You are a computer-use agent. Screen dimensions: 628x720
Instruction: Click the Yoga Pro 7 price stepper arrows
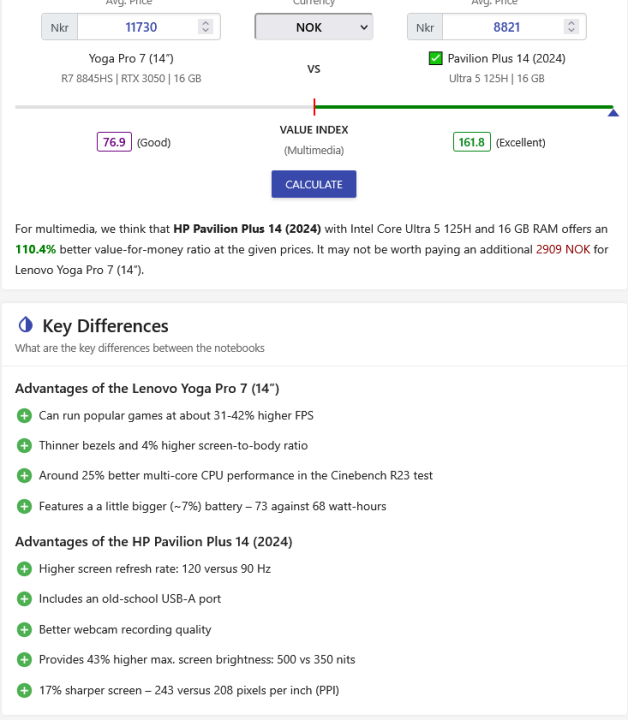(x=205, y=28)
